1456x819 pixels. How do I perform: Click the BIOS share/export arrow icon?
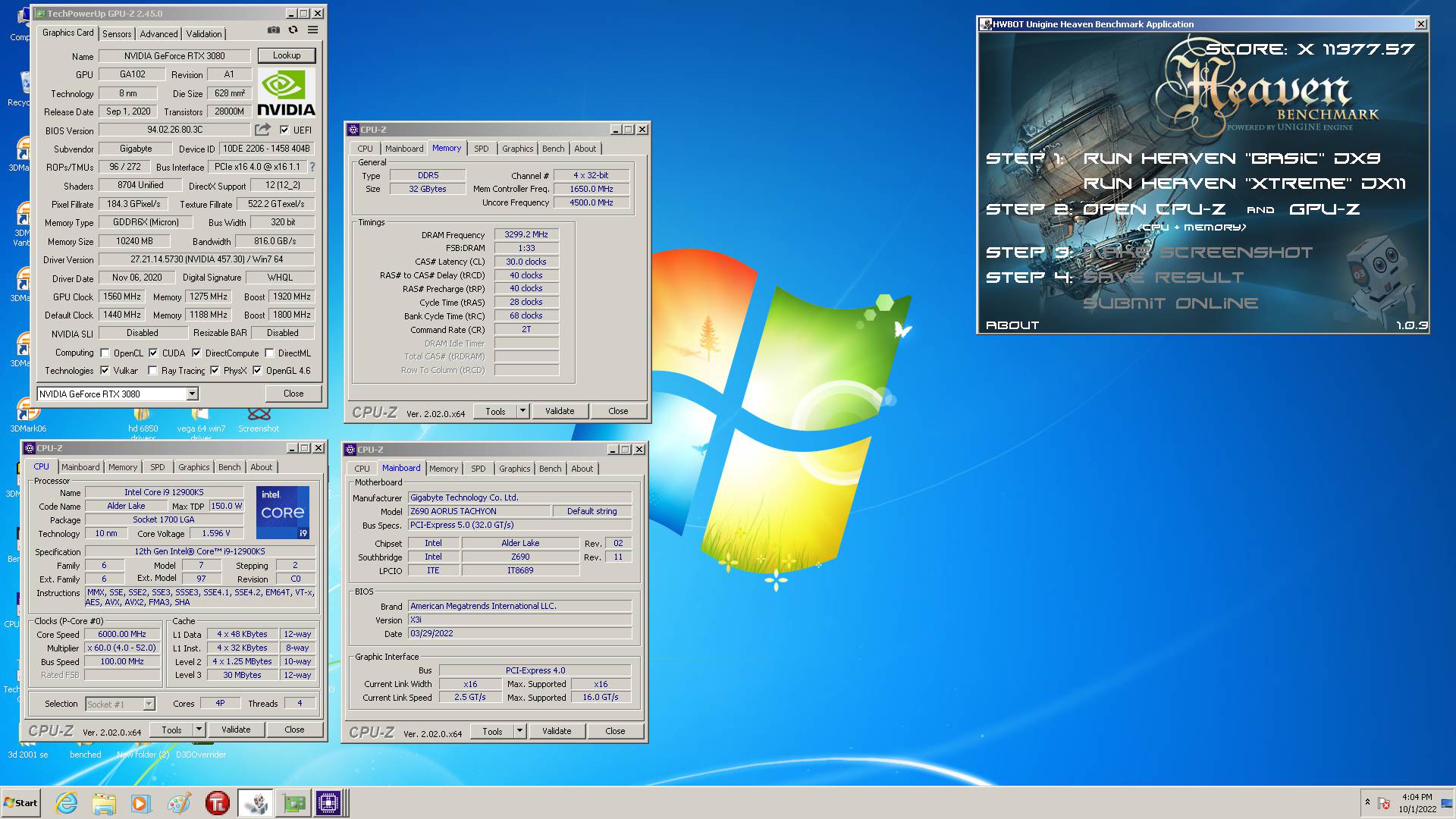262,130
